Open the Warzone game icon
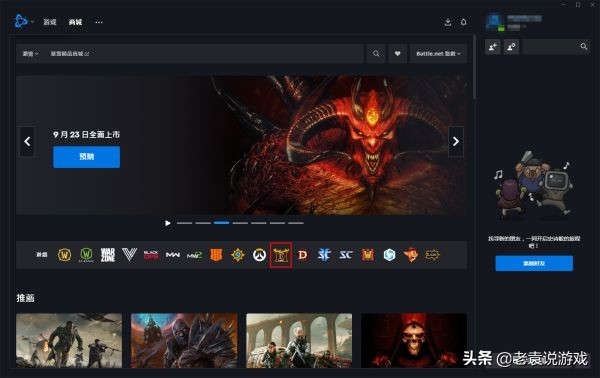 point(108,255)
